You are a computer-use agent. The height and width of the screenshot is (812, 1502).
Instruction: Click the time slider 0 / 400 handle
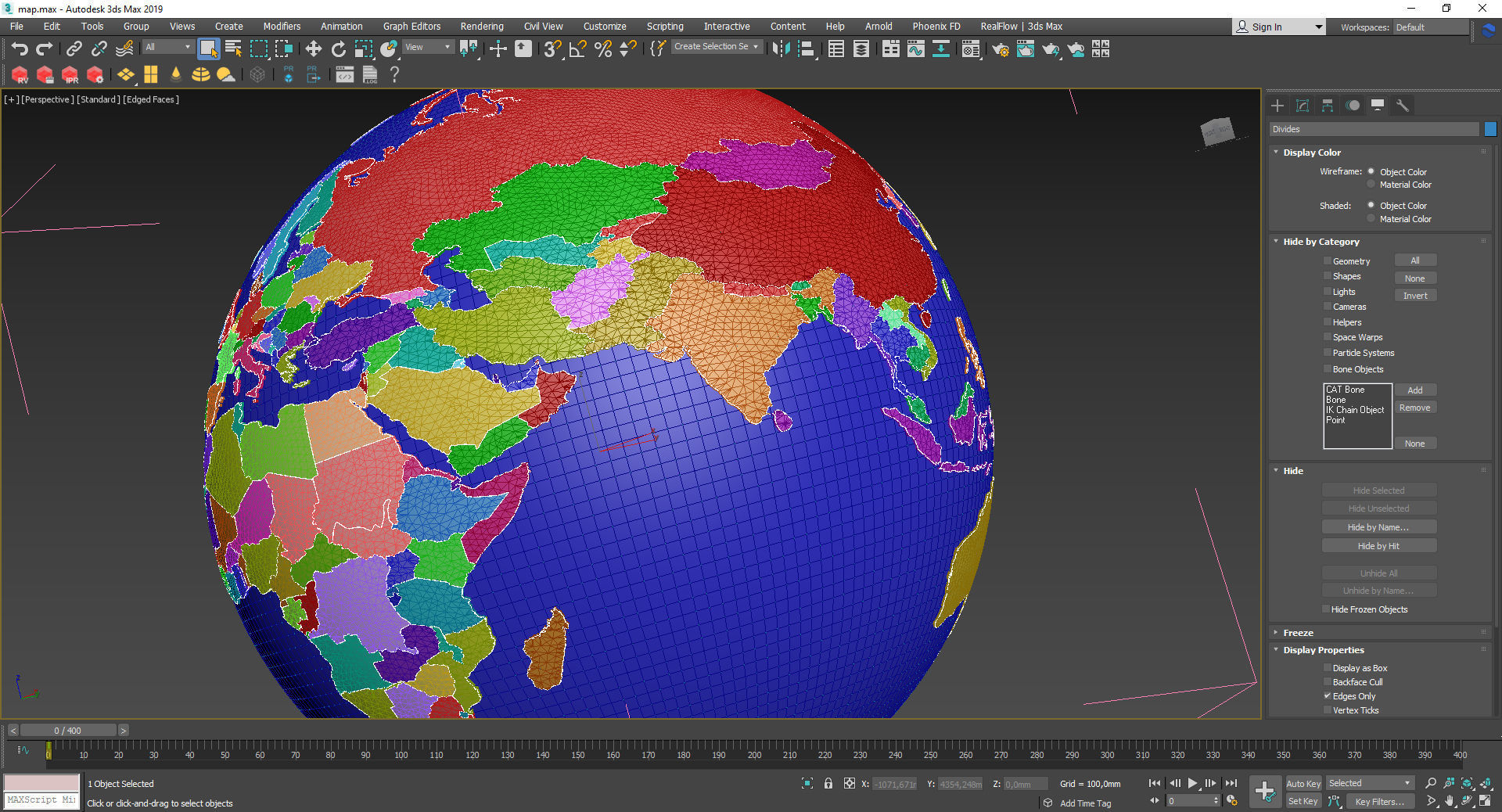(68, 731)
